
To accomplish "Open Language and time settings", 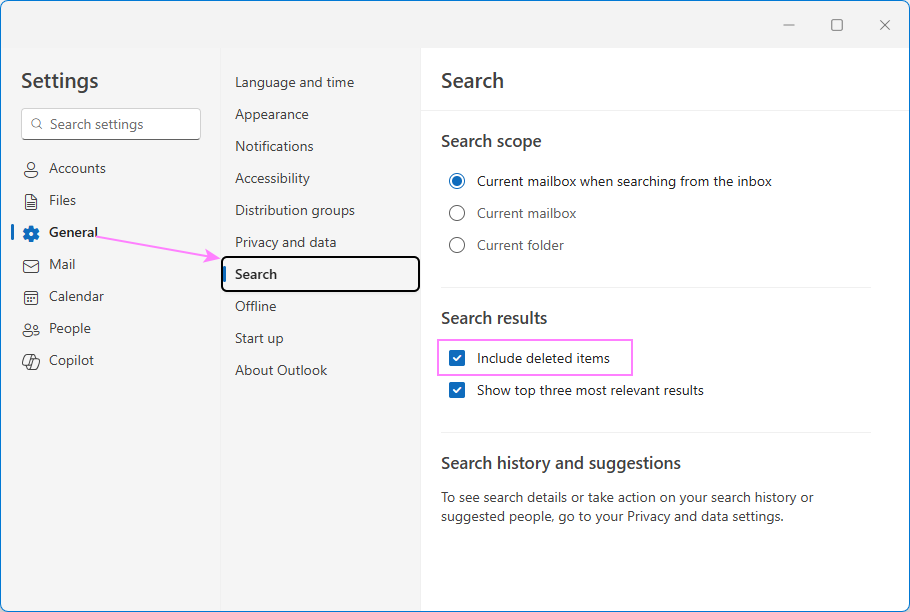I will [x=294, y=82].
